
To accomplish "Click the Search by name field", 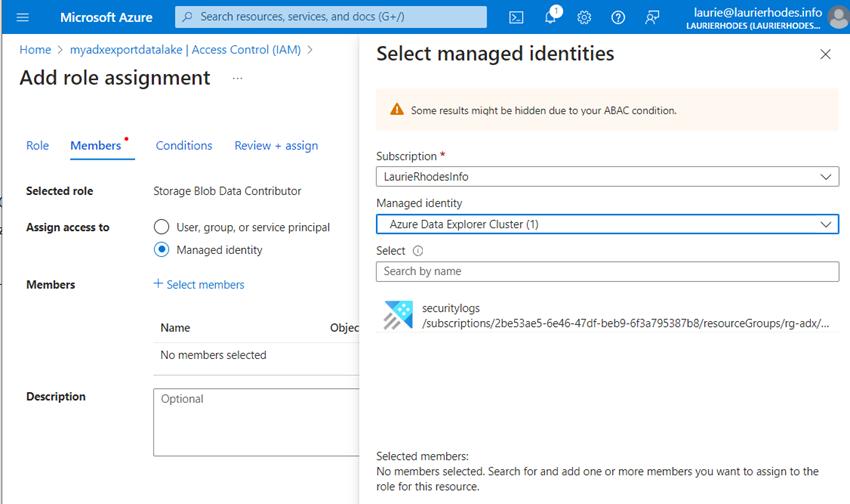I will 608,272.
